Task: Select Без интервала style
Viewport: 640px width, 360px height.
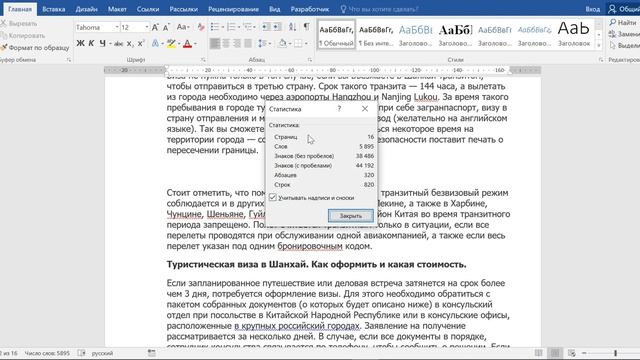Action: pyautogui.click(x=376, y=34)
